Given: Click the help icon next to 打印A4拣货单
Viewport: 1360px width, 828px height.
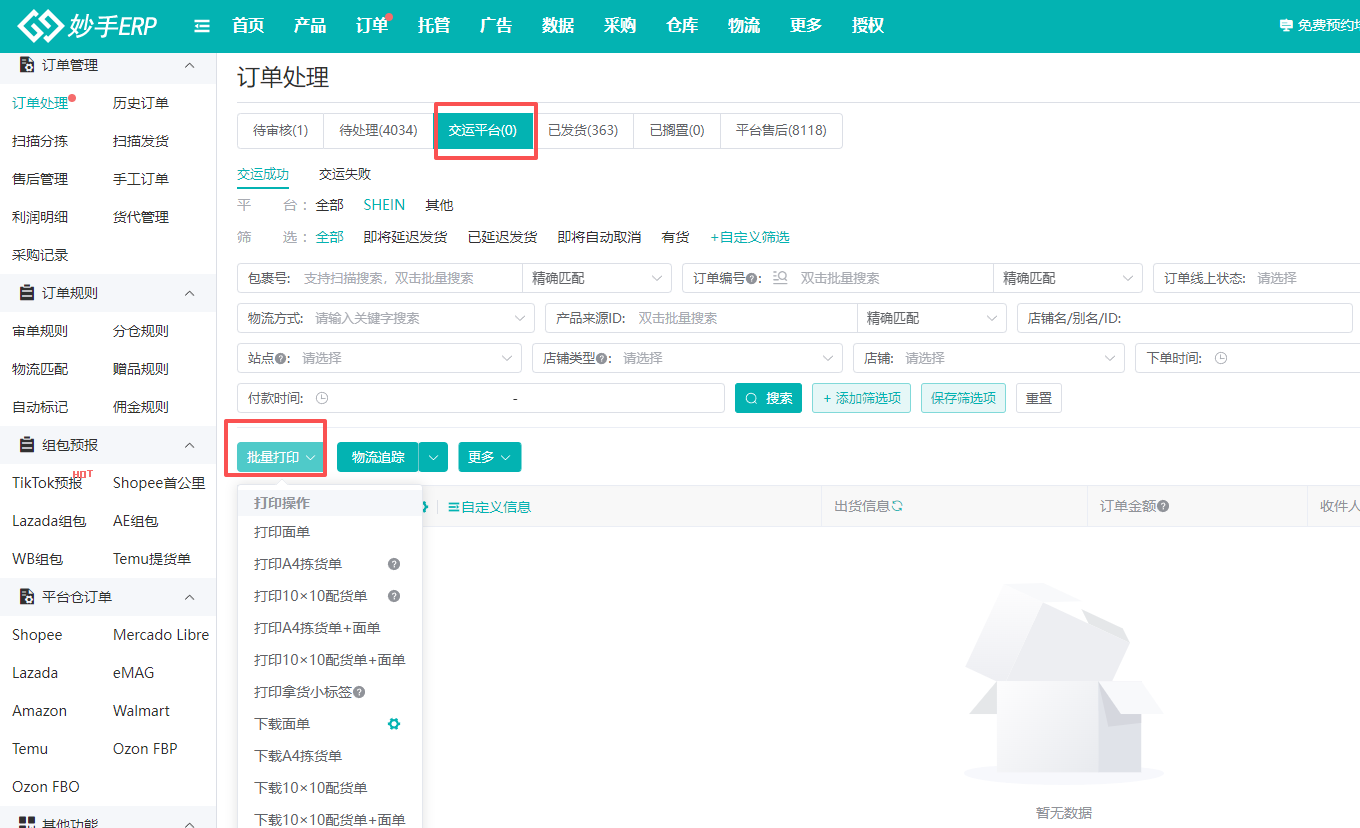Looking at the screenshot, I should click(393, 563).
